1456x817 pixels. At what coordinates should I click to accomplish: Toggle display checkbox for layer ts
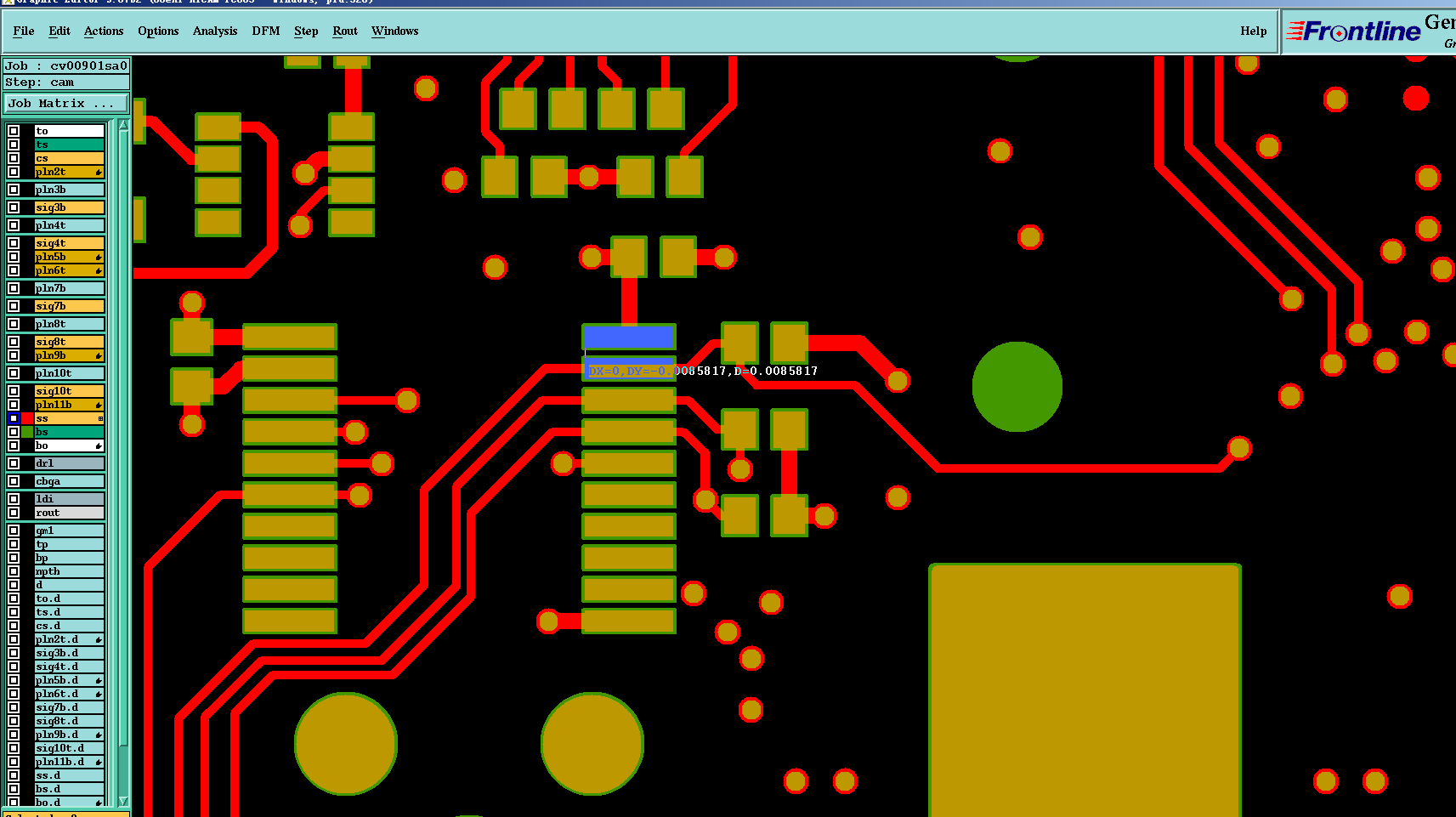click(x=14, y=145)
